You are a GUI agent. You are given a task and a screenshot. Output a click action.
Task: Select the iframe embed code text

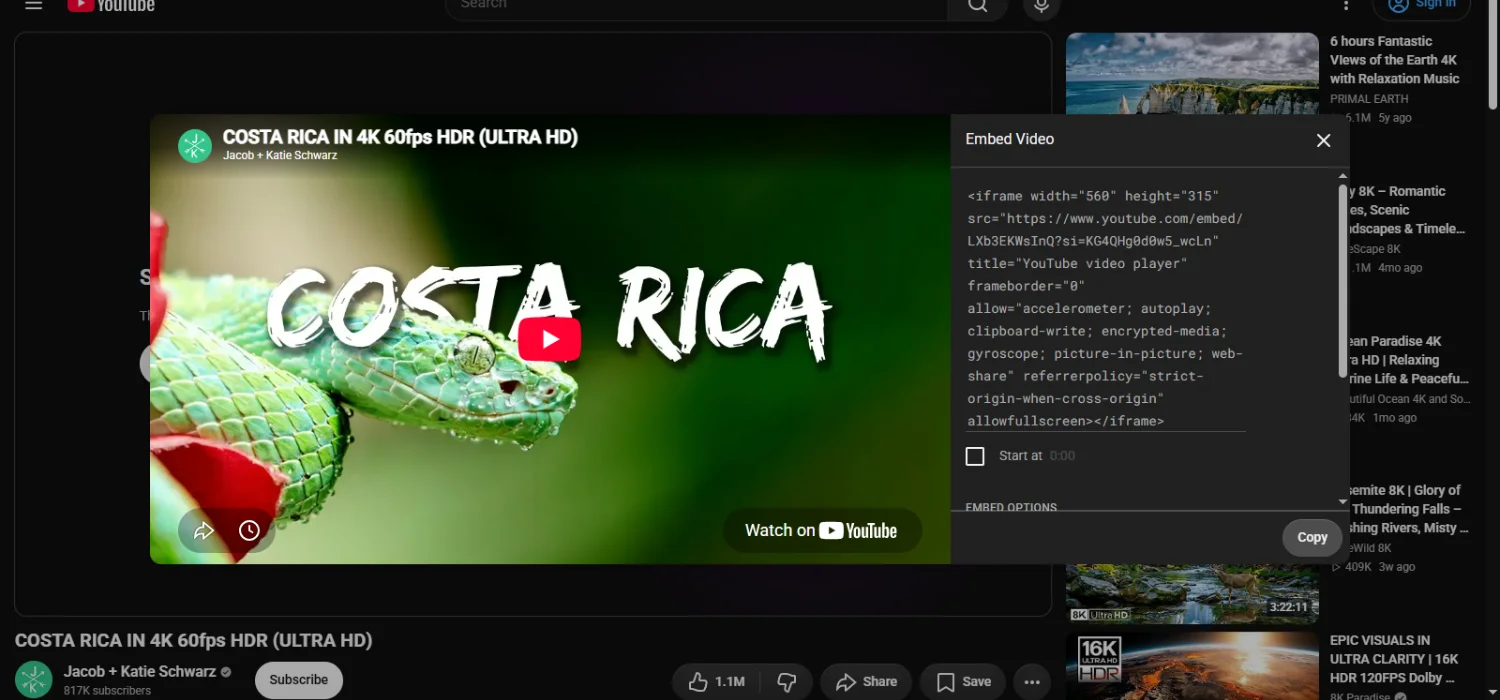pos(1106,309)
